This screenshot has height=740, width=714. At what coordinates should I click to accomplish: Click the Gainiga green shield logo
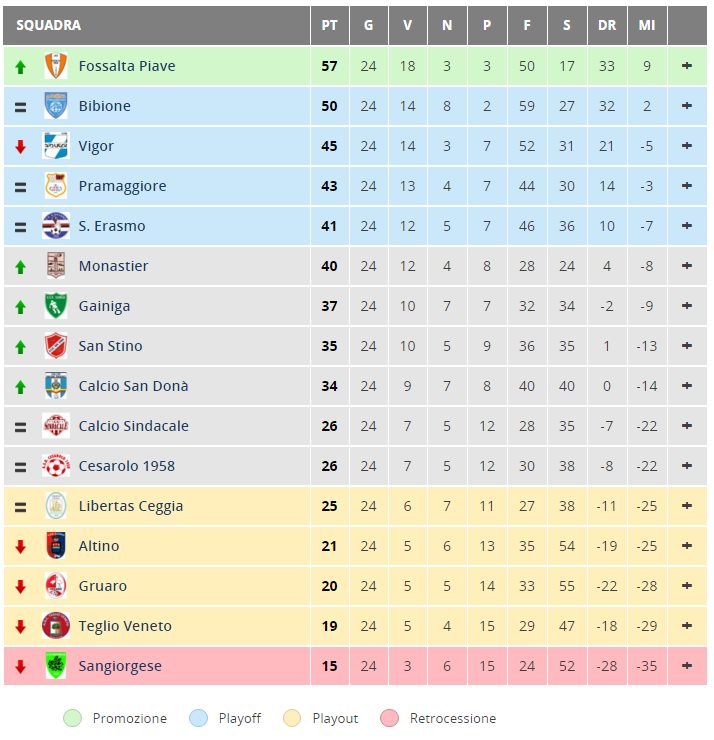pyautogui.click(x=56, y=306)
